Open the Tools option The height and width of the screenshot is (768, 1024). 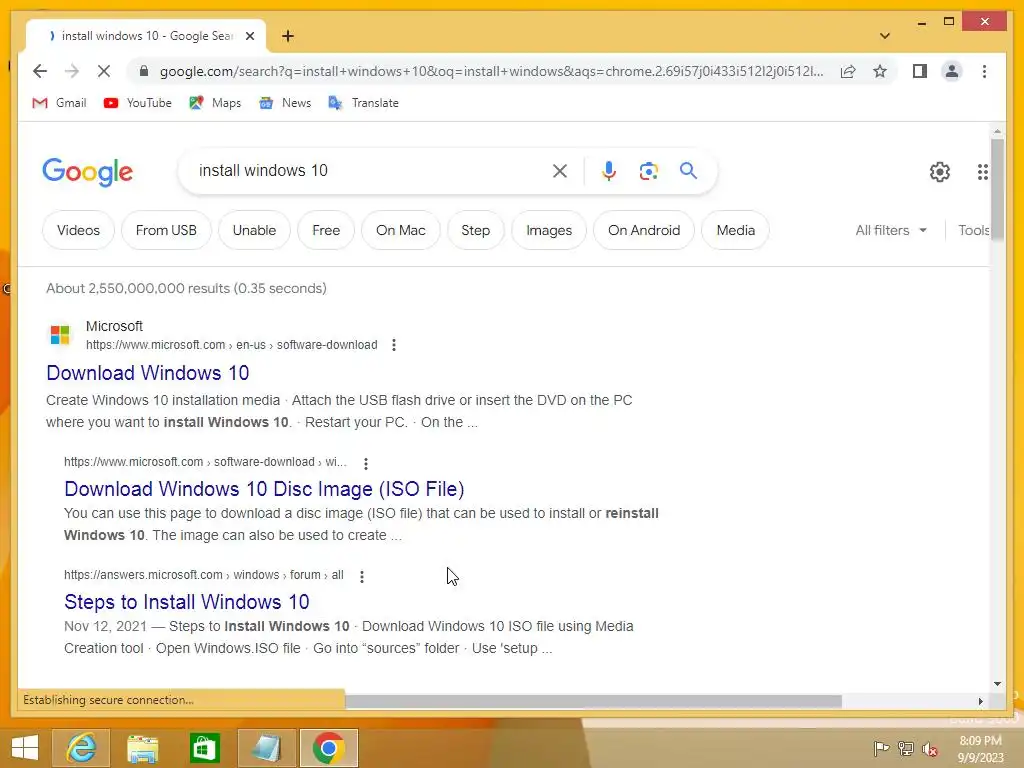[x=973, y=231]
